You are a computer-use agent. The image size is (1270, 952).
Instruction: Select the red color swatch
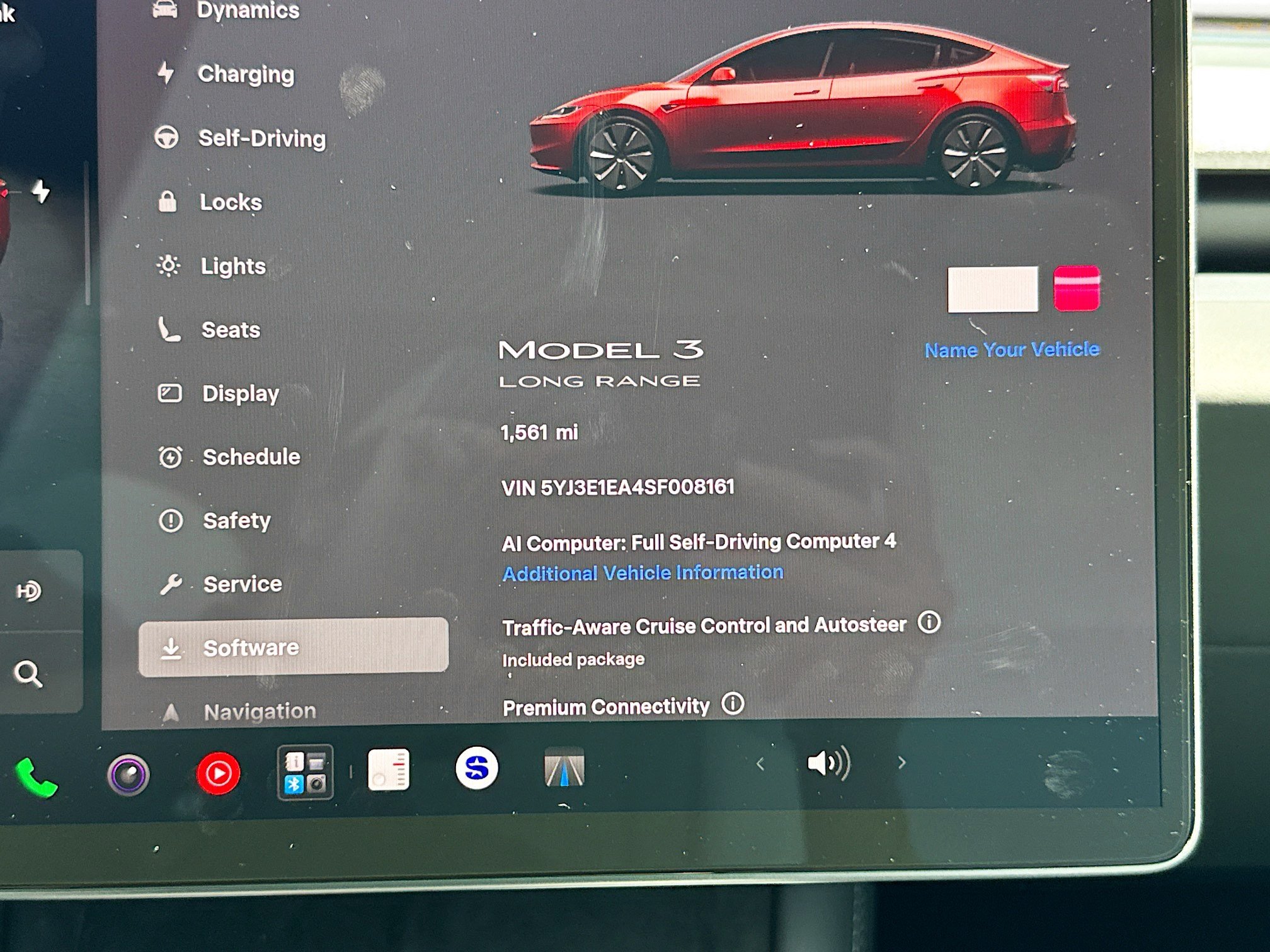pos(1077,289)
